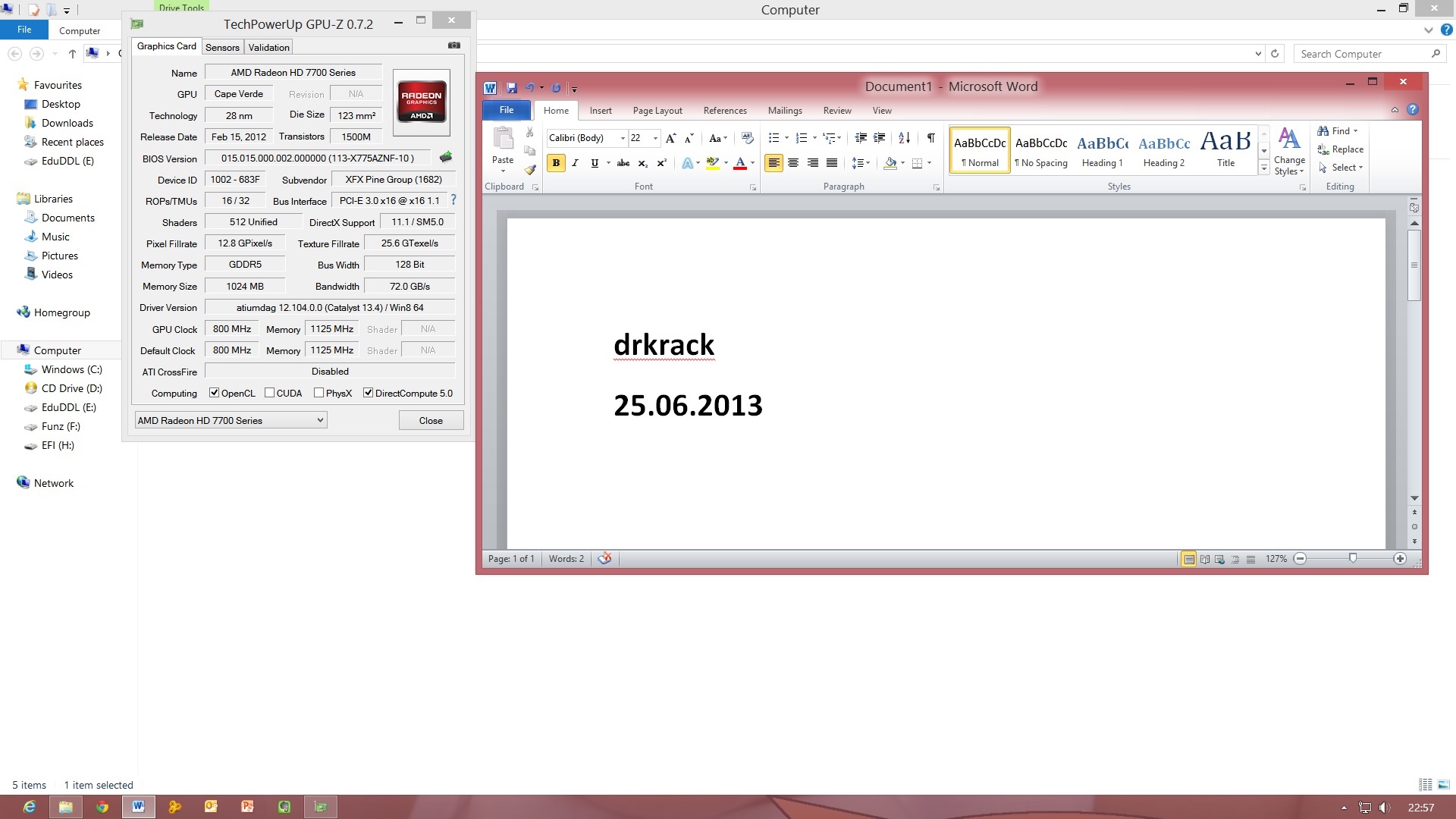Open font name dropdown Calibri

coord(623,138)
